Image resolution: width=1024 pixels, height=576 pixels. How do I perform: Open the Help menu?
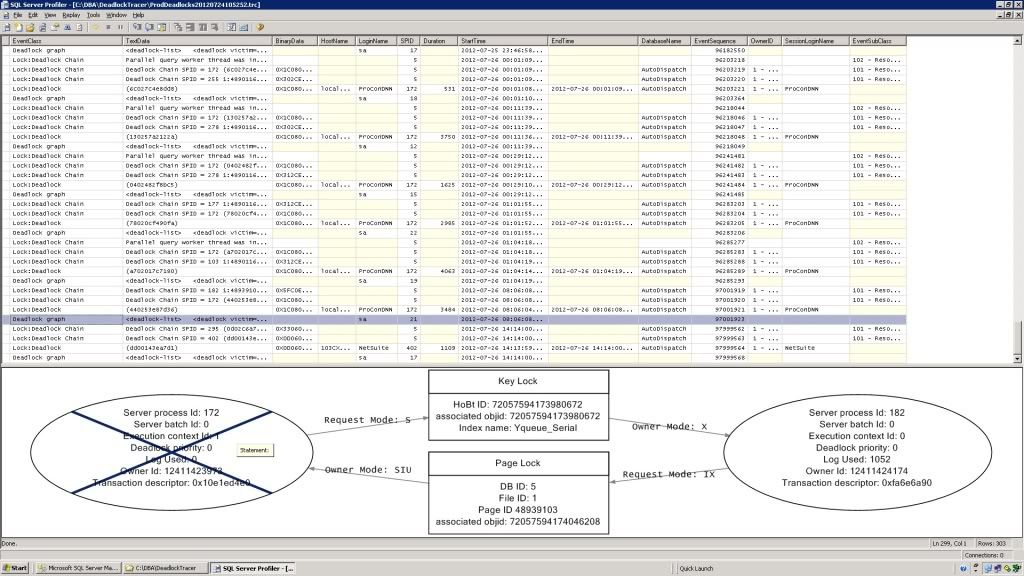tap(138, 15)
